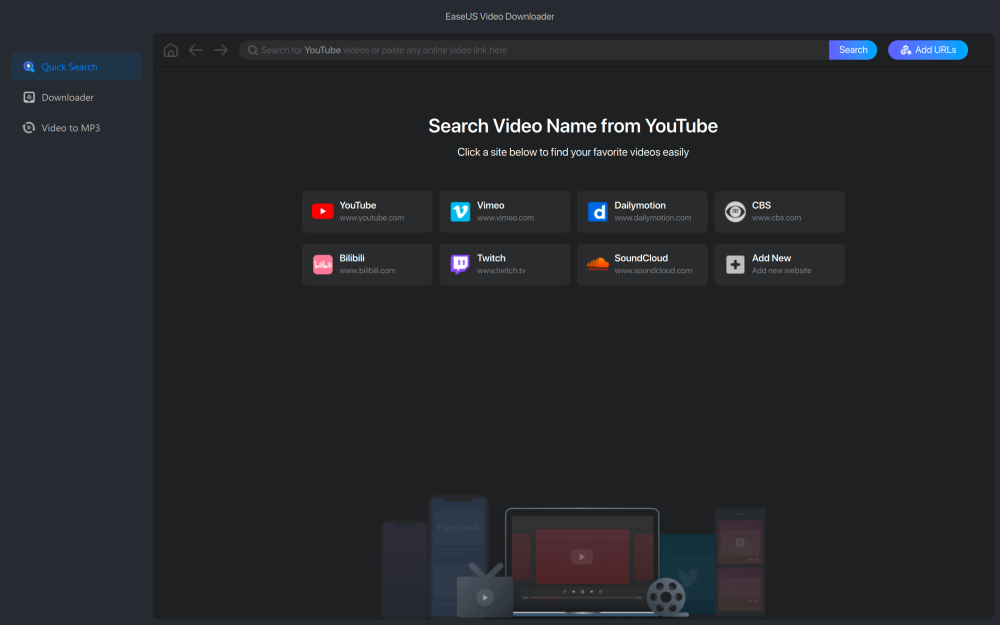Focus the video link search field

(x=534, y=50)
